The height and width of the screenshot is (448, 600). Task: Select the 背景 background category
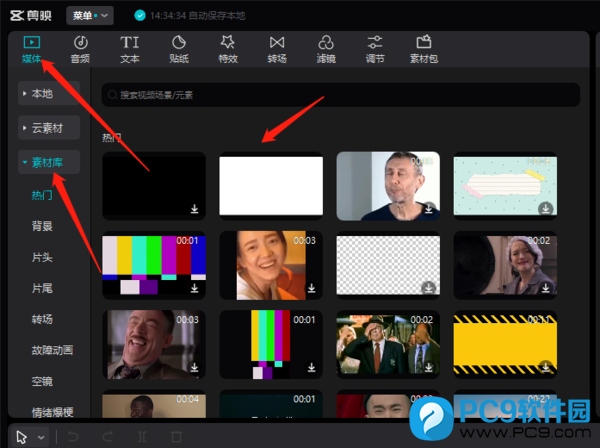pos(42,226)
